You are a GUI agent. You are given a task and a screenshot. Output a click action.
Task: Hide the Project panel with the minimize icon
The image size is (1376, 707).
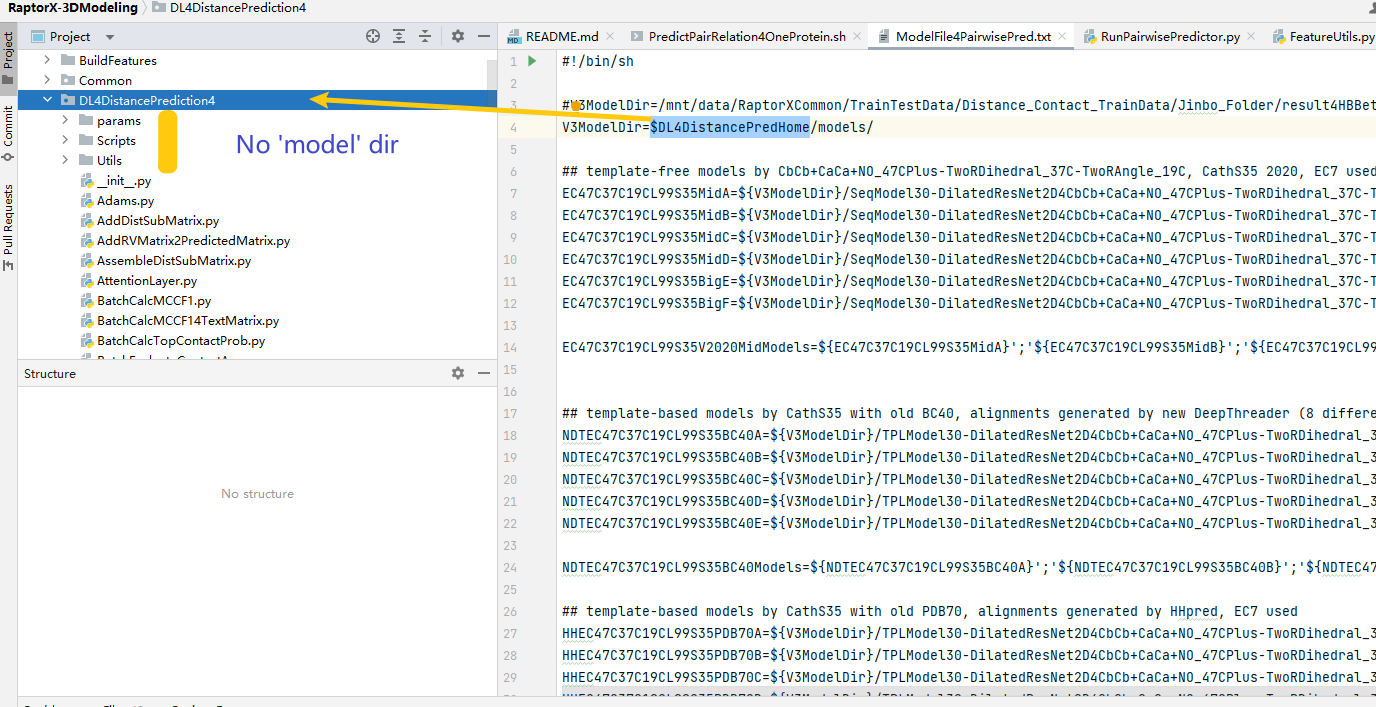coord(482,35)
